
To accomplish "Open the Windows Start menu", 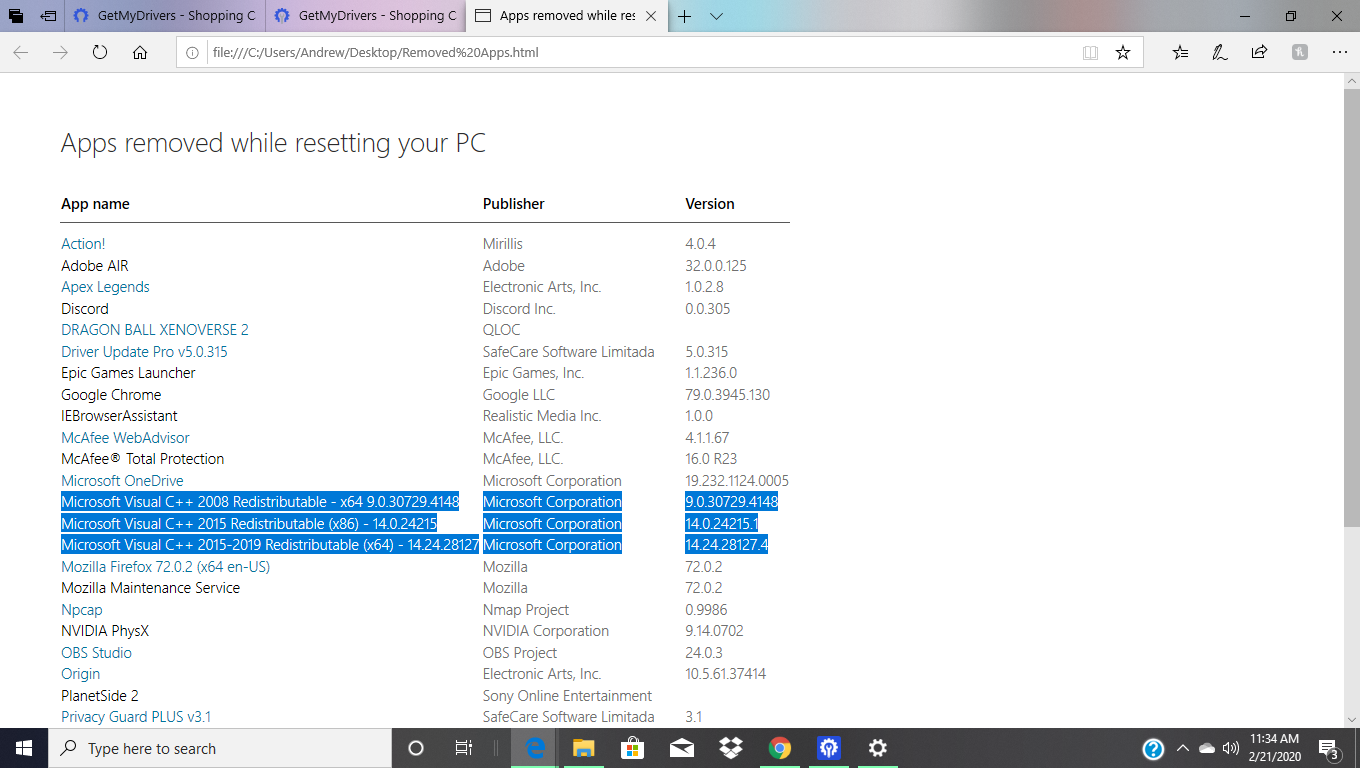I will [24, 748].
